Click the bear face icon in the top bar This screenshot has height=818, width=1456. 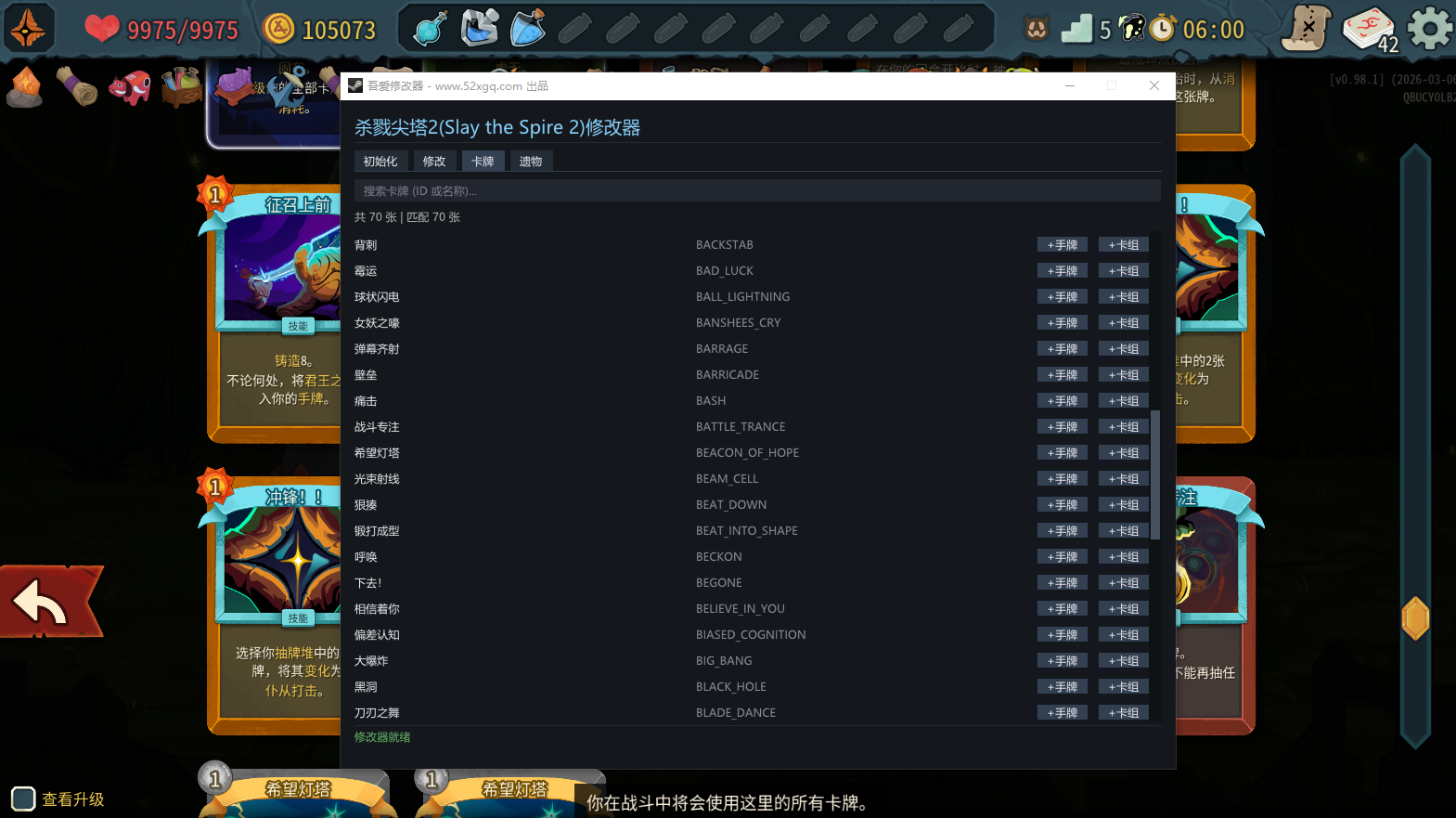[x=1037, y=29]
